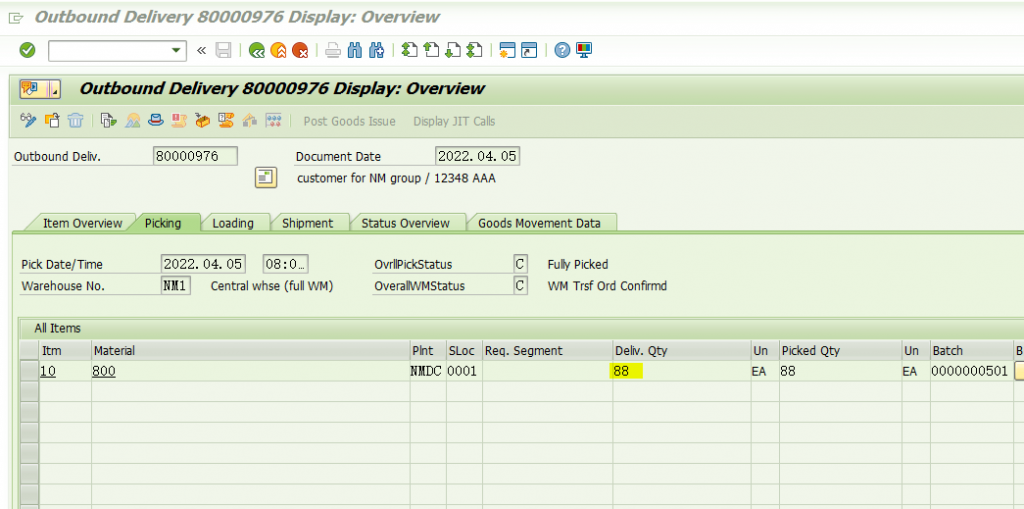1024x509 pixels.
Task: Click the Post Goods Issue button
Action: pyautogui.click(x=349, y=122)
